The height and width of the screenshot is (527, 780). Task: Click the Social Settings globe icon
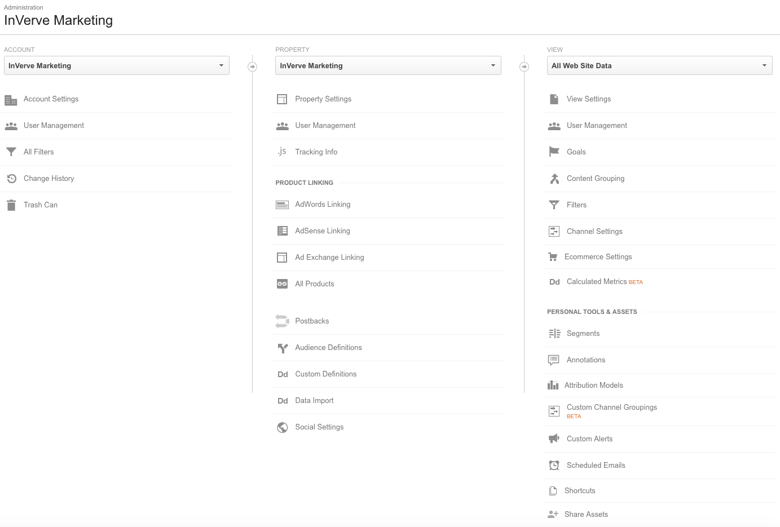coord(283,427)
